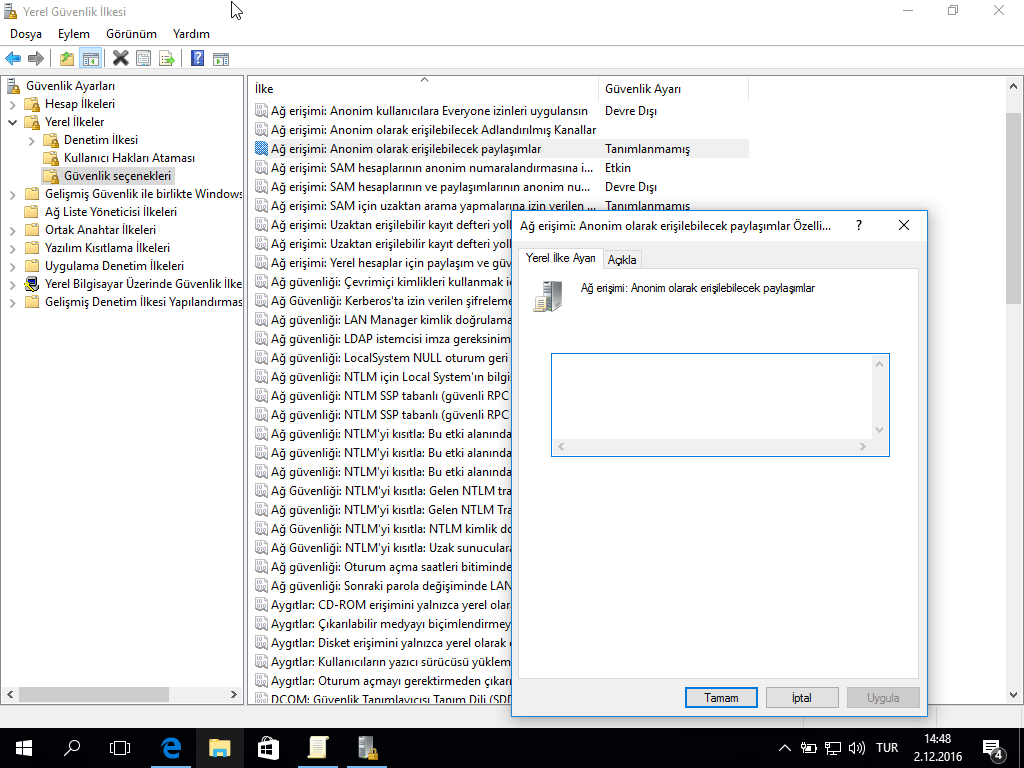This screenshot has height=768, width=1024.
Task: Collapse the Yerel İlkeler tree node
Action: click(x=12, y=122)
